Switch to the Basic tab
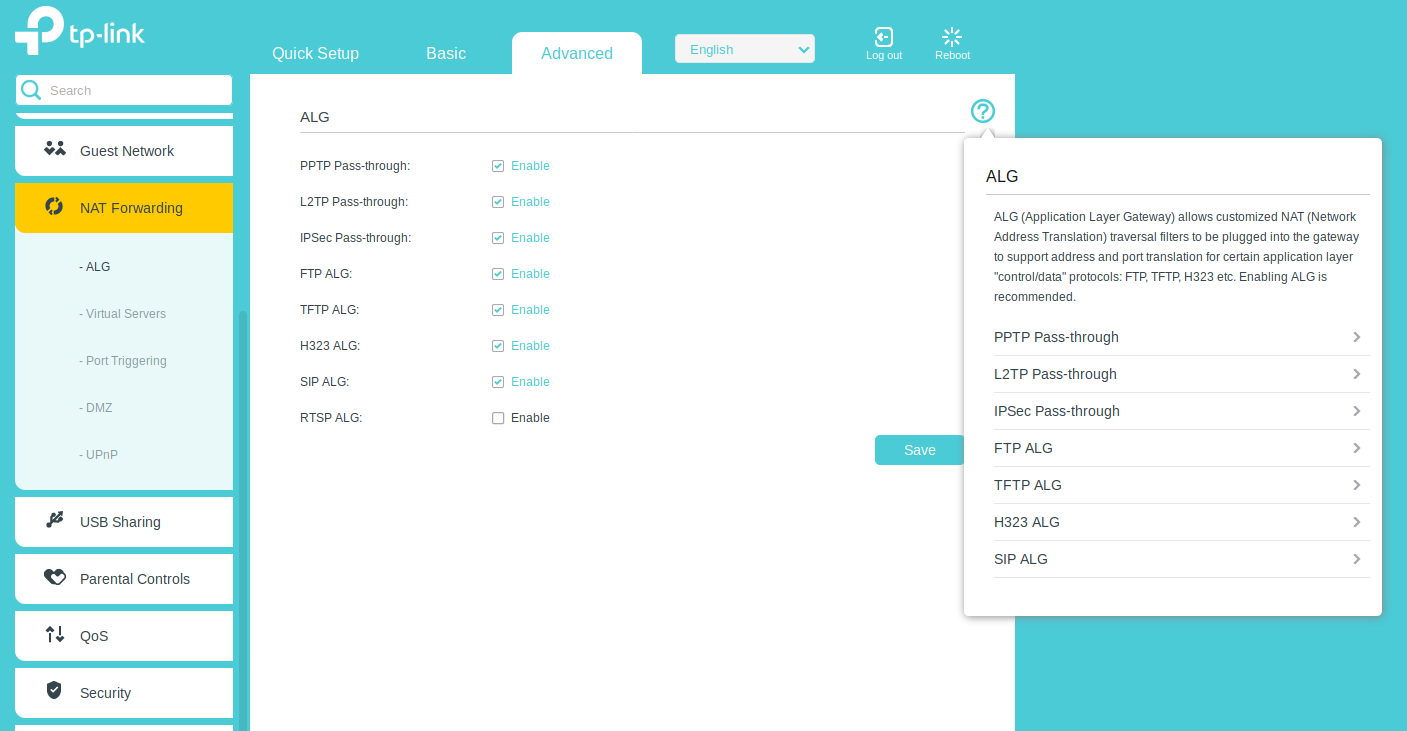1407x731 pixels. point(446,54)
